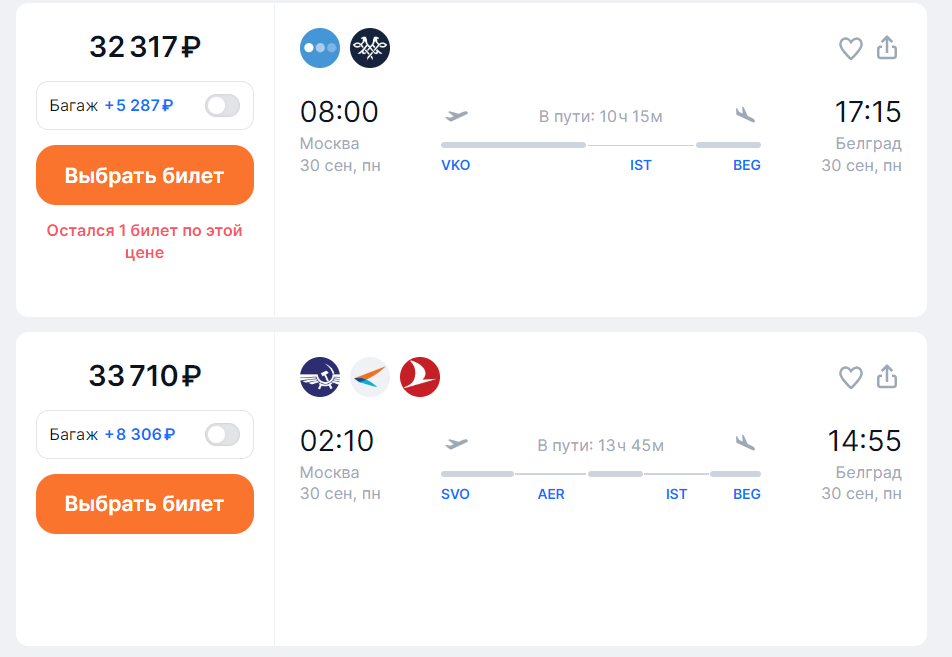Add the 33 710₽ ticket to favorites

pyautogui.click(x=850, y=377)
